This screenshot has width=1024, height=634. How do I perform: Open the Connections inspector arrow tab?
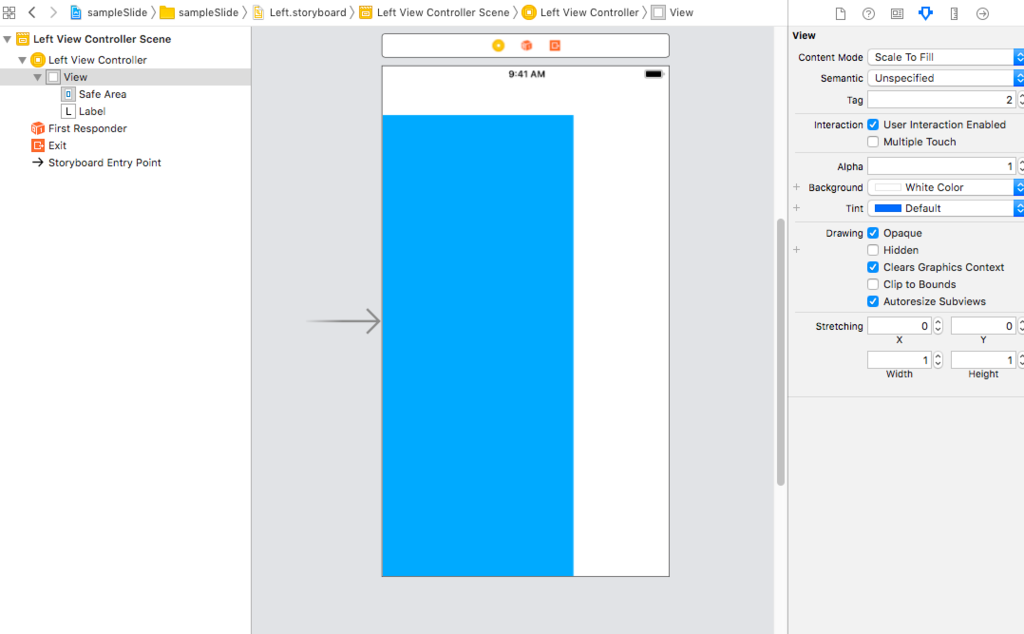[982, 14]
